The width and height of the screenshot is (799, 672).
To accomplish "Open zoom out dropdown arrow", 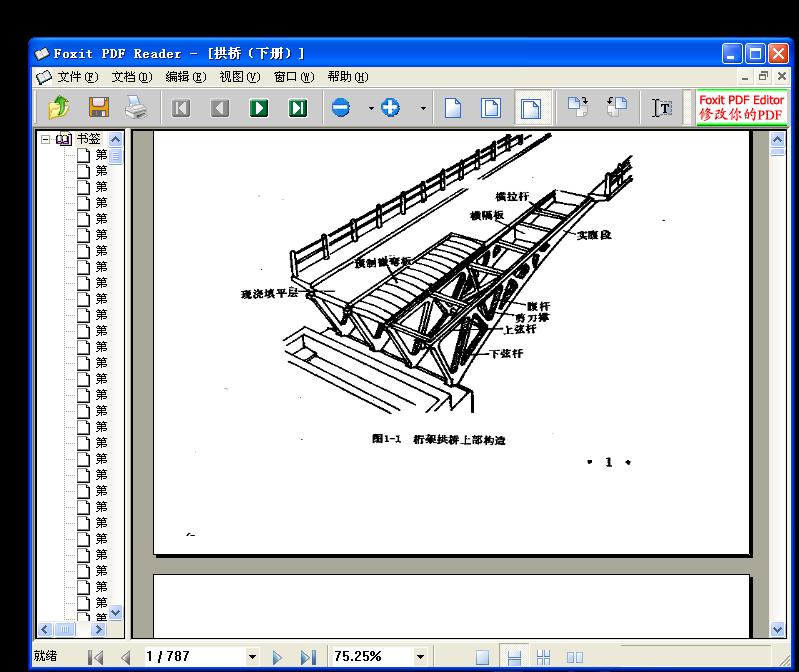I will 371,108.
